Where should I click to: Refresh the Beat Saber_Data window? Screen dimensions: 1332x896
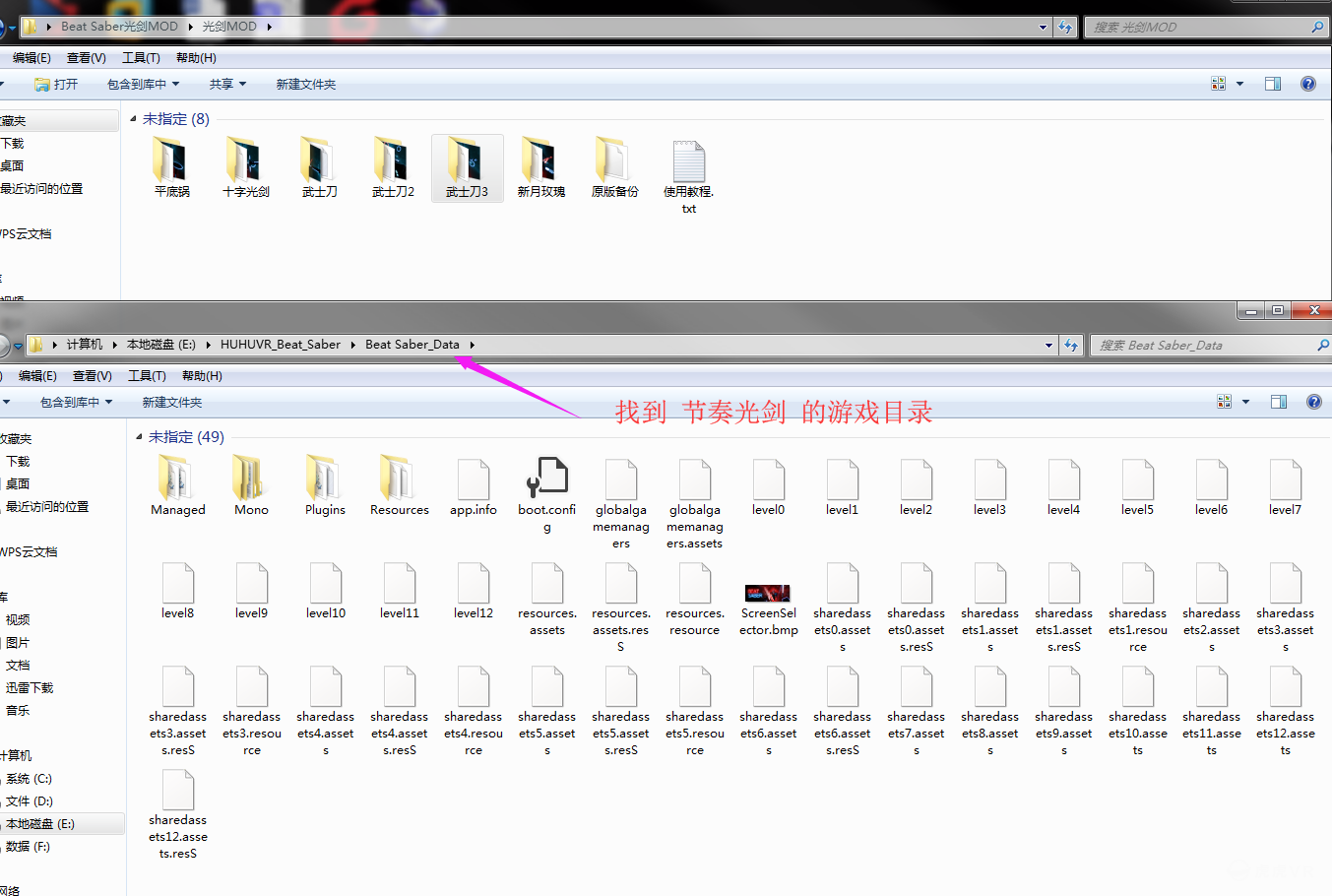(1070, 345)
